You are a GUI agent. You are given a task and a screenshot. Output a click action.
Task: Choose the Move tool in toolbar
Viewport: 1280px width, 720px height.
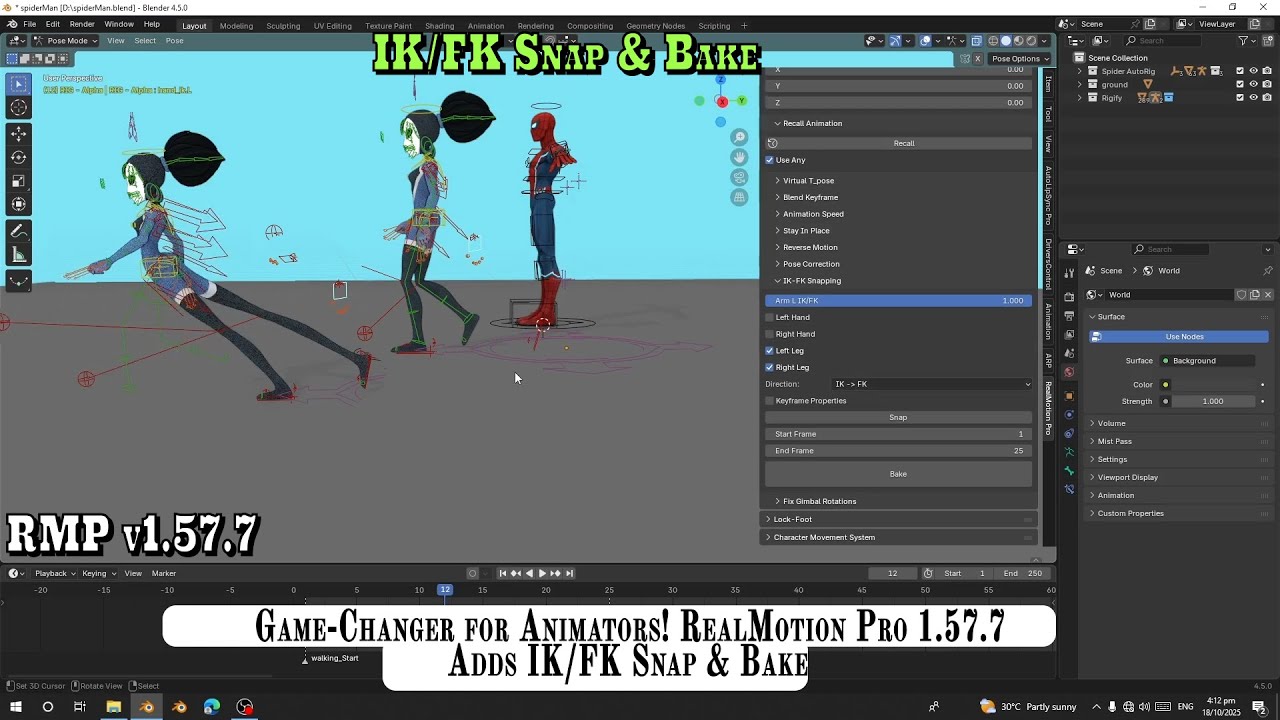[x=19, y=134]
